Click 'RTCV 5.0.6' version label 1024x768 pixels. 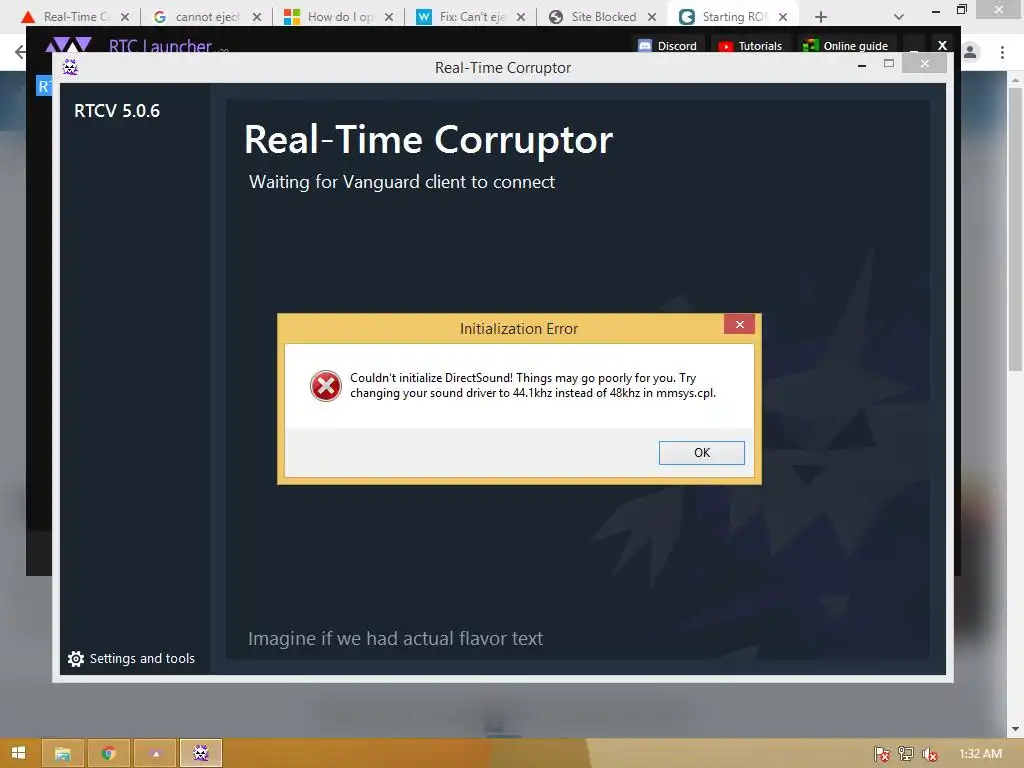pyautogui.click(x=117, y=111)
